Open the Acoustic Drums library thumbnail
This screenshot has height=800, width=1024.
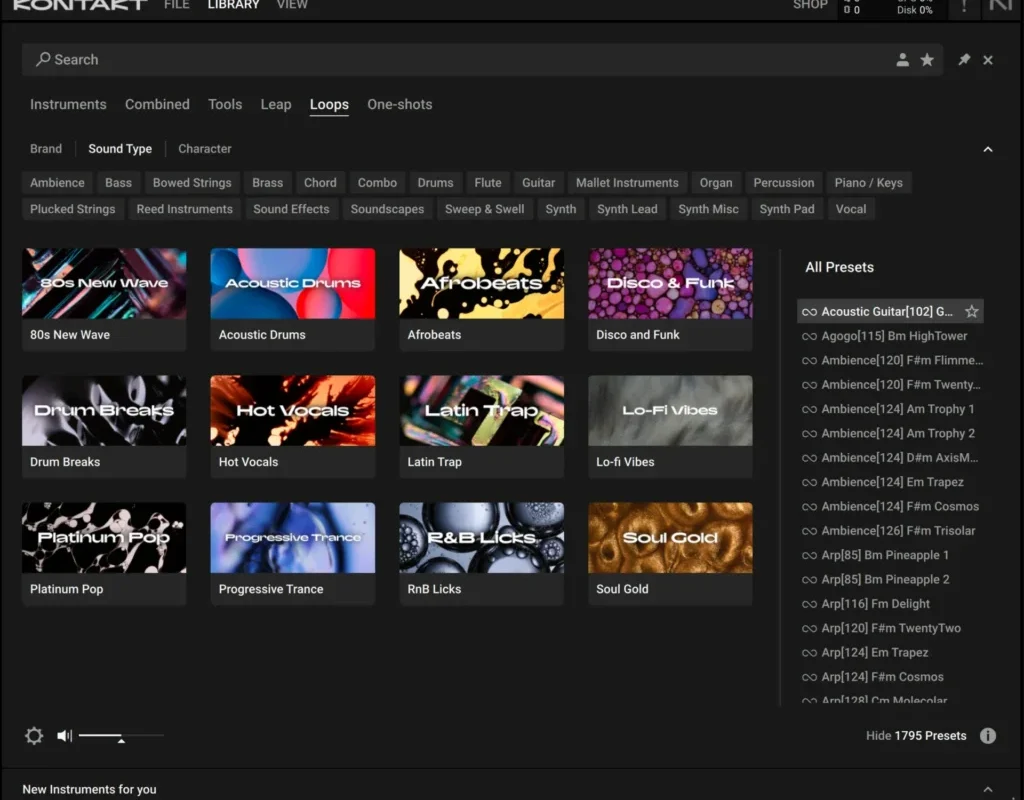(293, 299)
